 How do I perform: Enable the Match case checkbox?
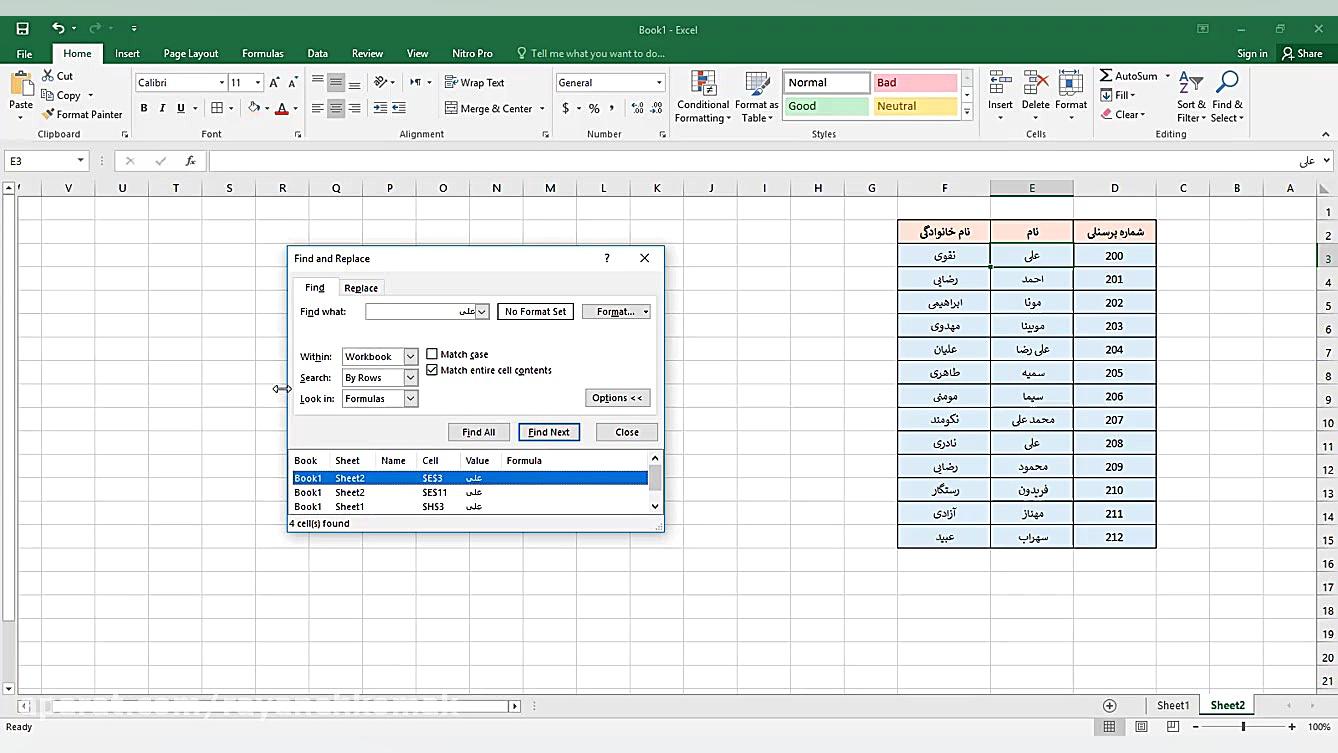432,354
